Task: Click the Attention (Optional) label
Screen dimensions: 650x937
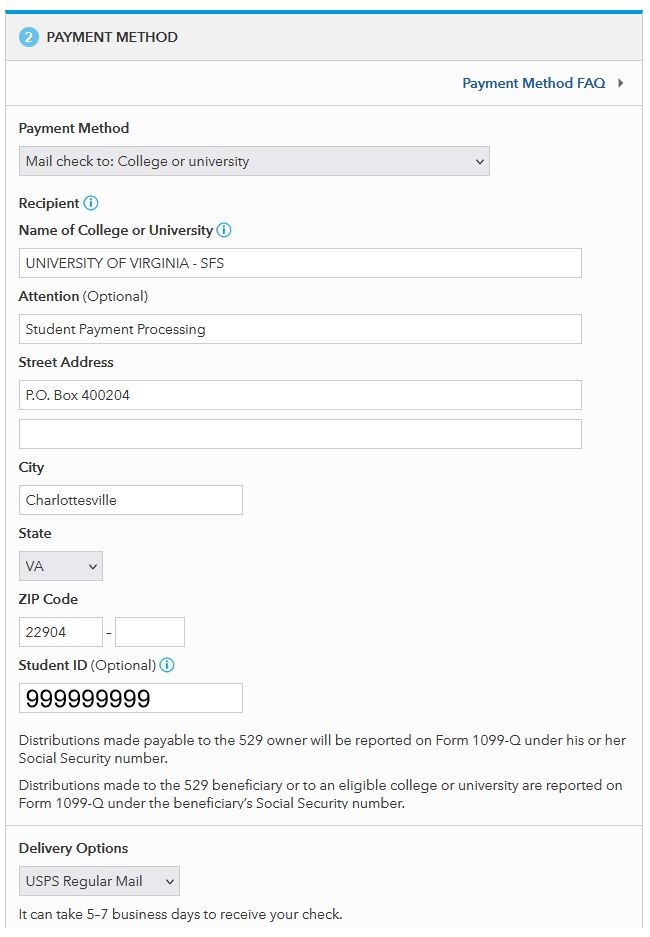Action: pyautogui.click(x=83, y=296)
